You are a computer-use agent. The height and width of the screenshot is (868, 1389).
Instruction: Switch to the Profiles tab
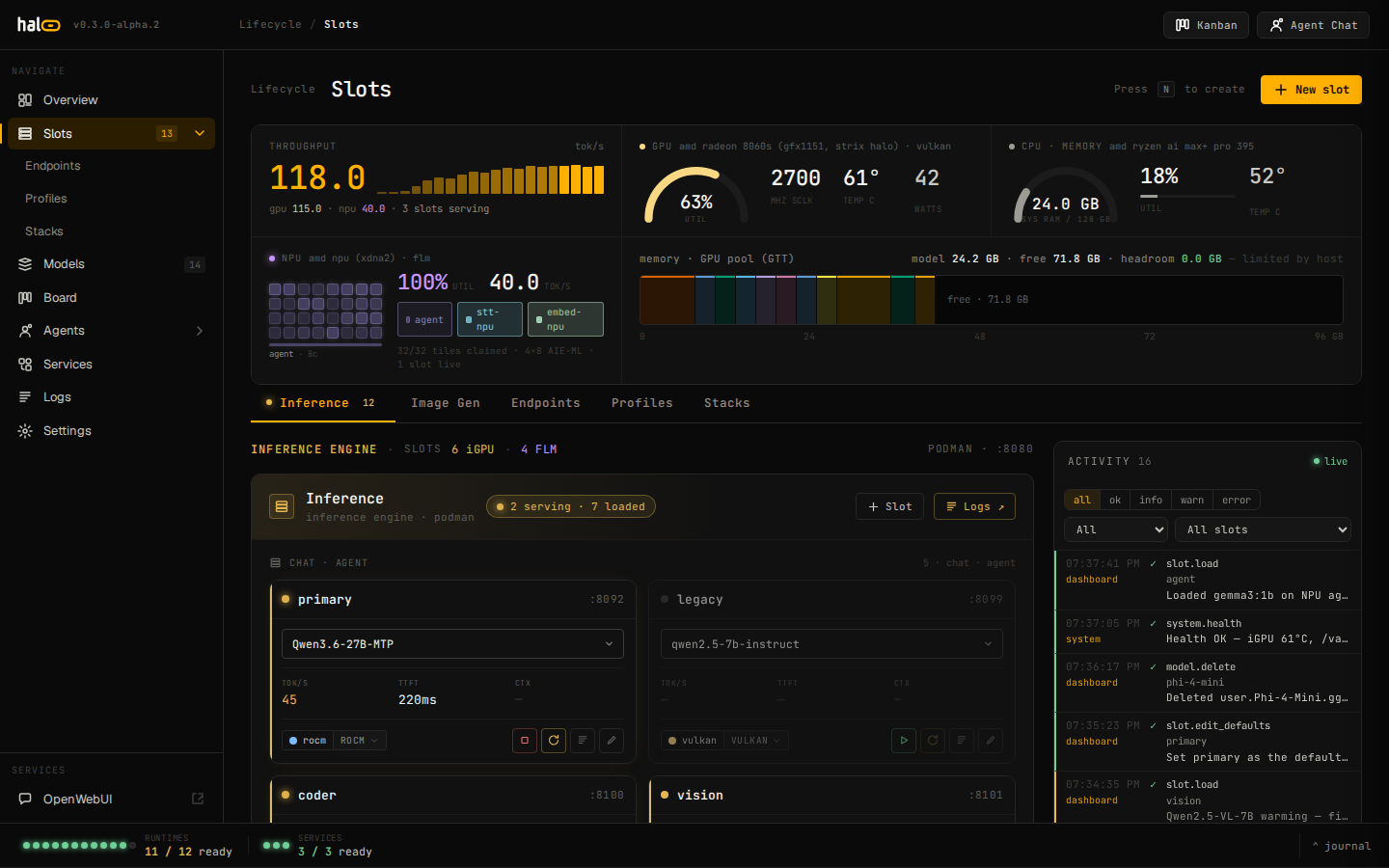[642, 403]
